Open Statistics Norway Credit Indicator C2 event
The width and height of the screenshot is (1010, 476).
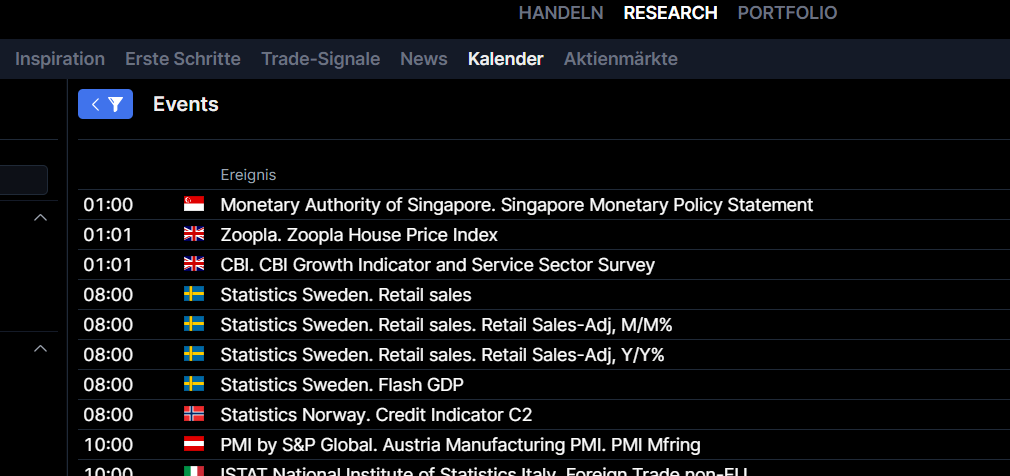coord(376,414)
